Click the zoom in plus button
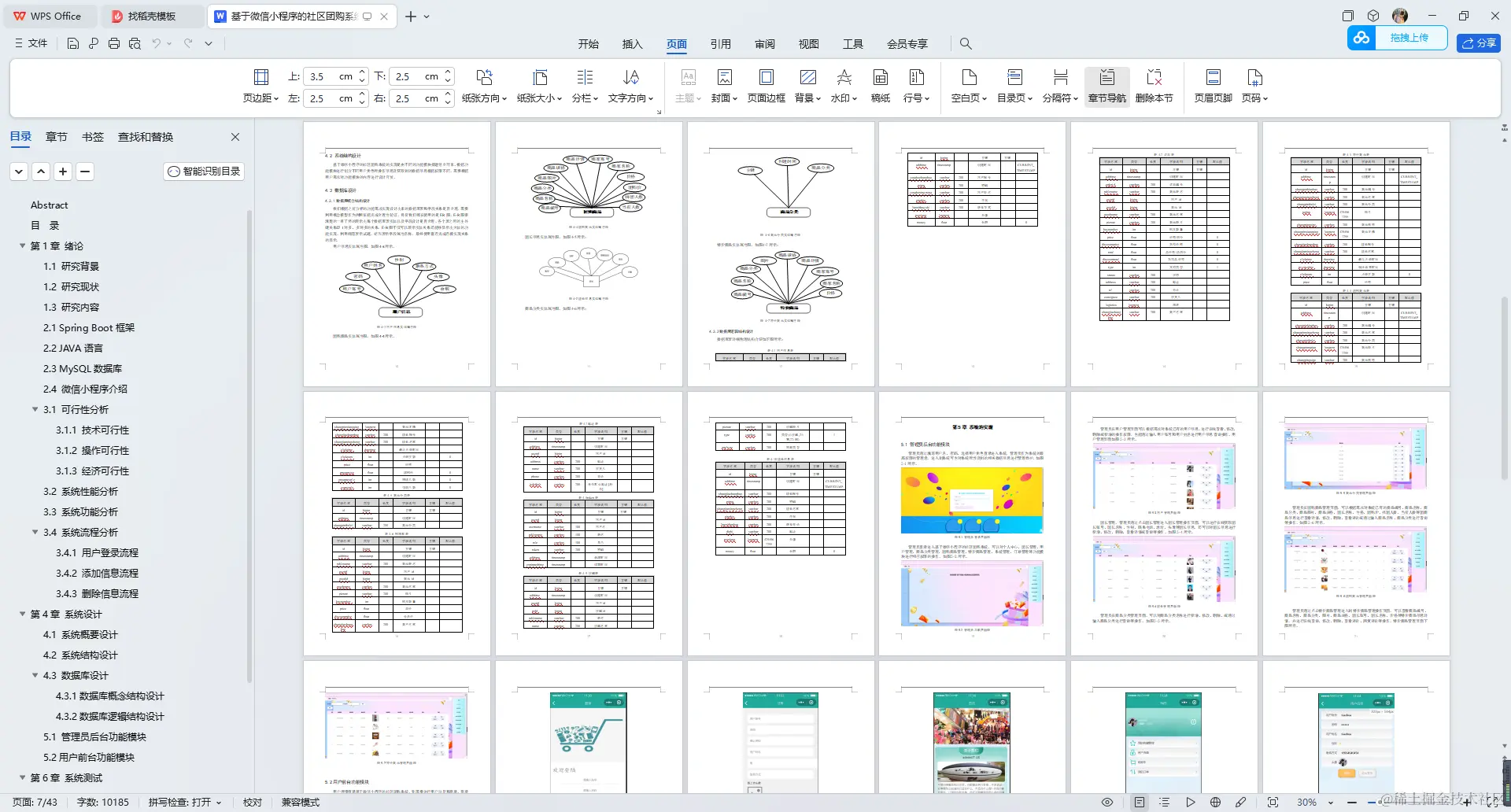The width and height of the screenshot is (1511, 812). pyautogui.click(x=1466, y=803)
